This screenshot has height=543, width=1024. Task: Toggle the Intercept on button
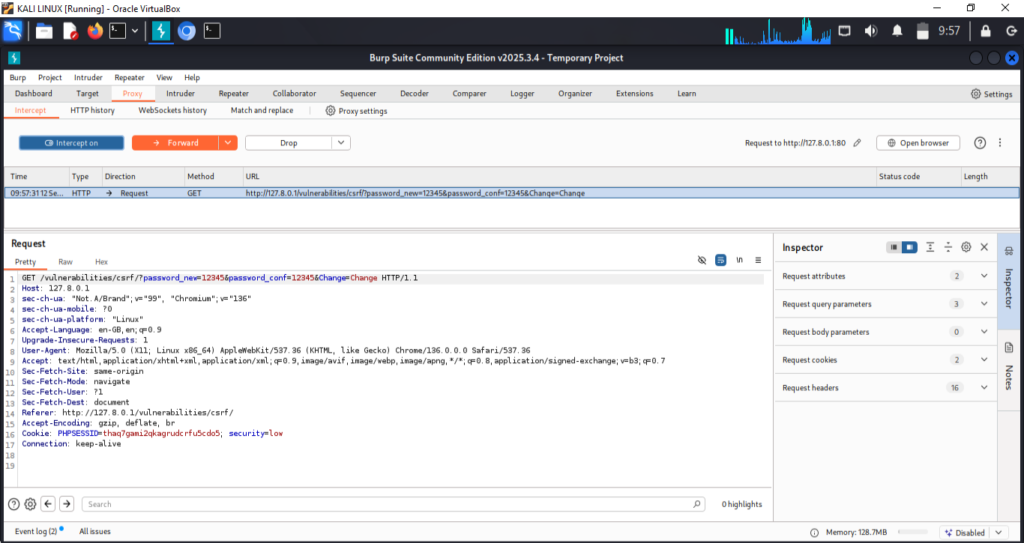click(71, 143)
